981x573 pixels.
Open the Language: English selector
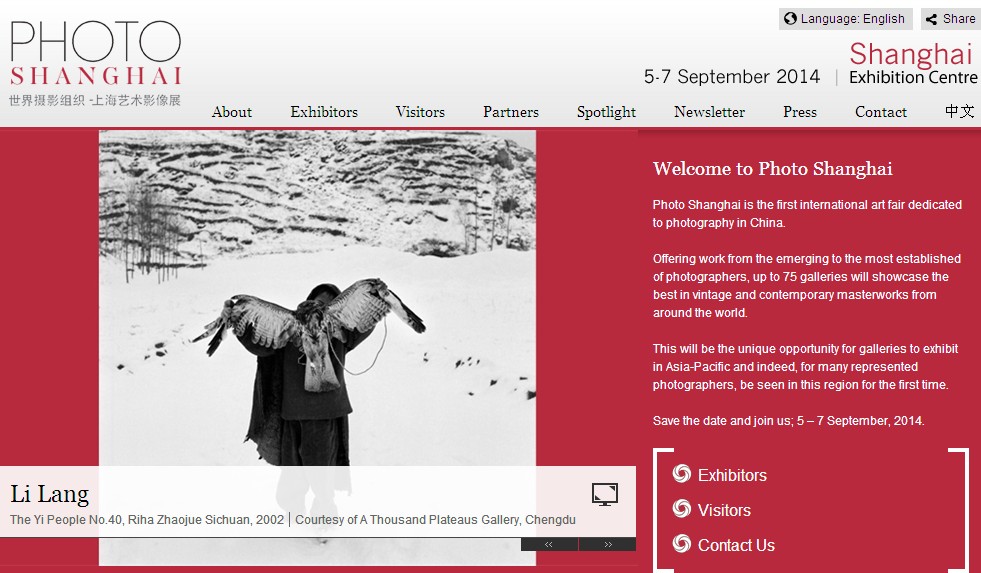pyautogui.click(x=845, y=19)
